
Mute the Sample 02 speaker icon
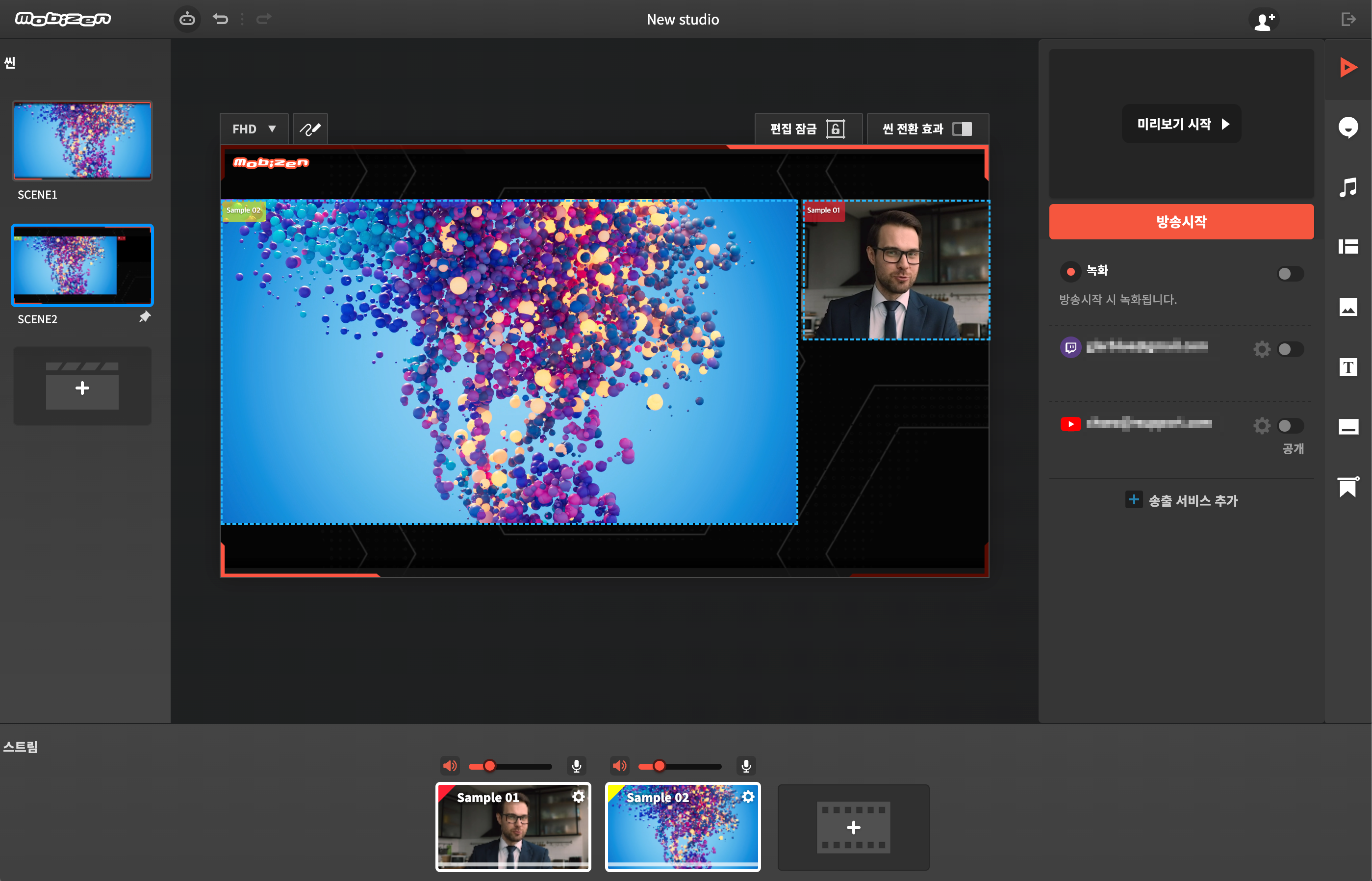tap(619, 765)
